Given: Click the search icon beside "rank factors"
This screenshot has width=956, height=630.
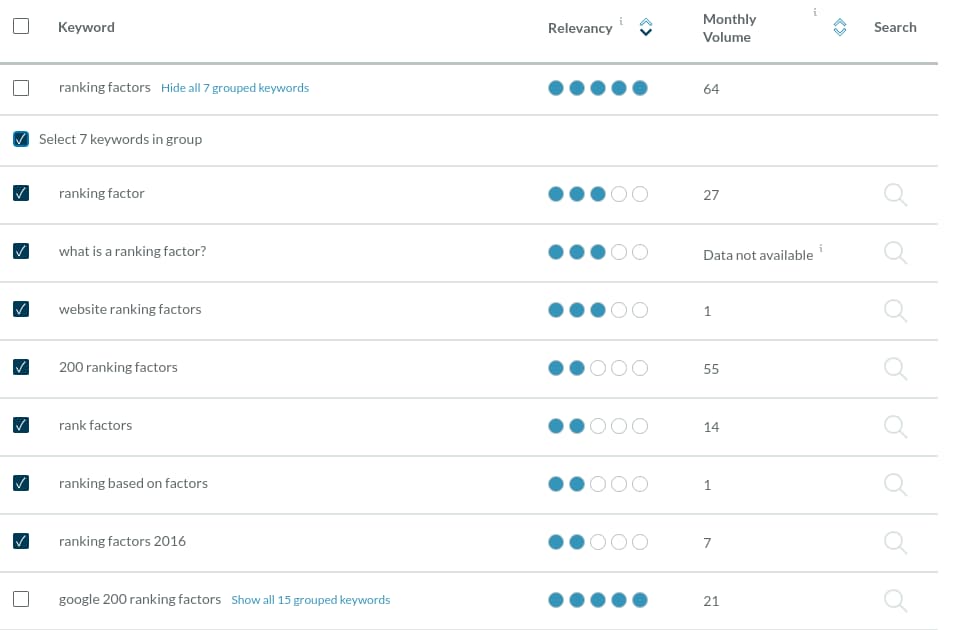Looking at the screenshot, I should pyautogui.click(x=895, y=426).
